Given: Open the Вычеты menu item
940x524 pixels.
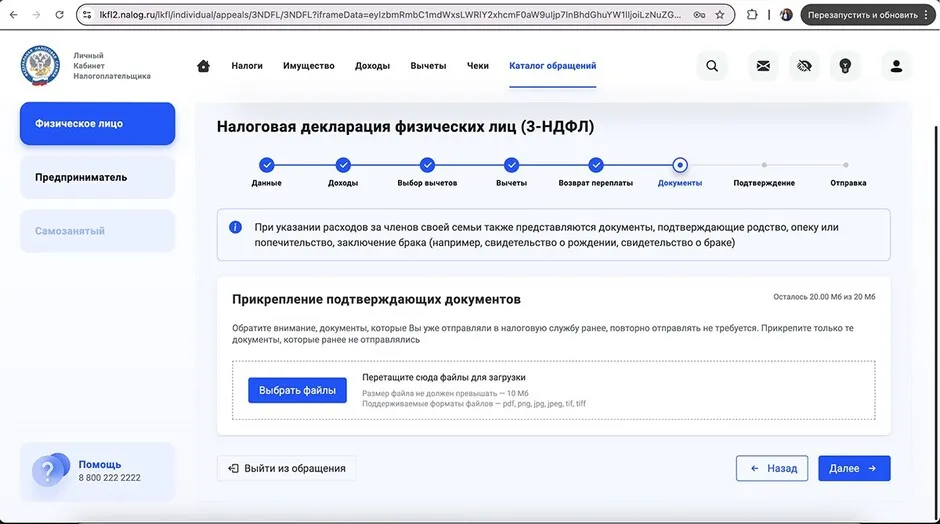Looking at the screenshot, I should [428, 66].
